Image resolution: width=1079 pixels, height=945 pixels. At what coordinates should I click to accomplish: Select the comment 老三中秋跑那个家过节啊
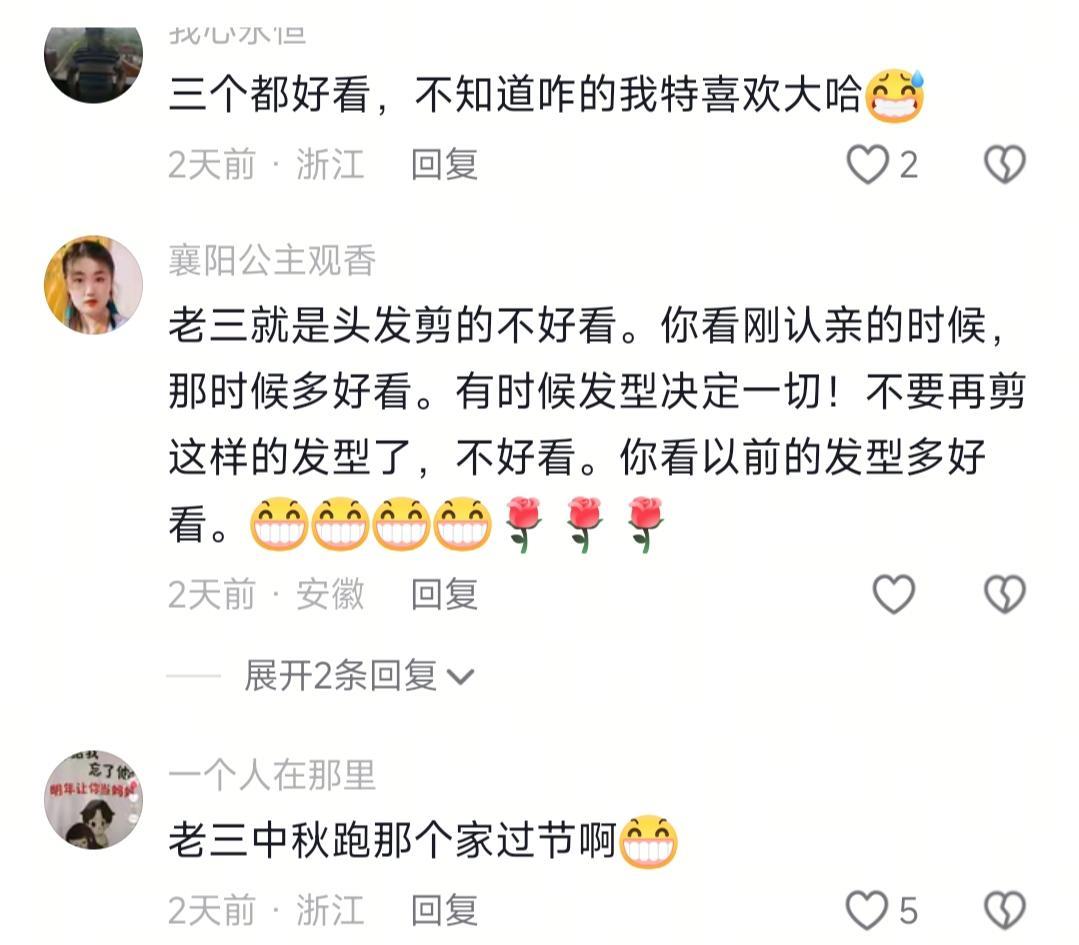coord(423,841)
